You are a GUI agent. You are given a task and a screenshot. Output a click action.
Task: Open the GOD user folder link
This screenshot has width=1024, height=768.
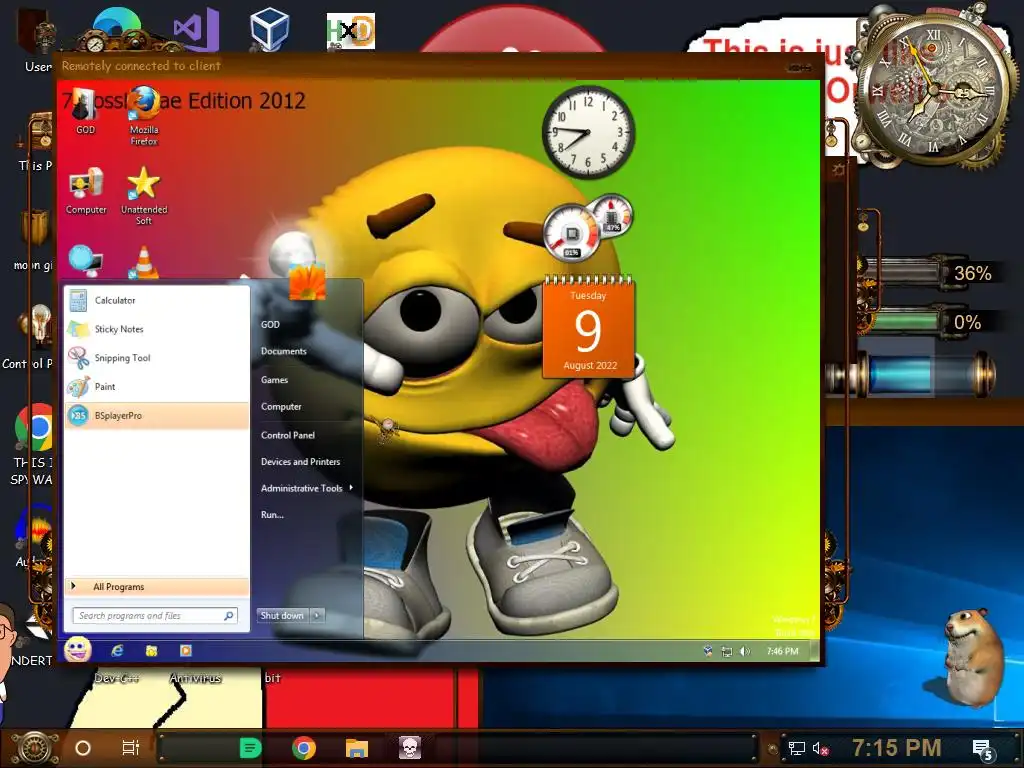click(270, 325)
